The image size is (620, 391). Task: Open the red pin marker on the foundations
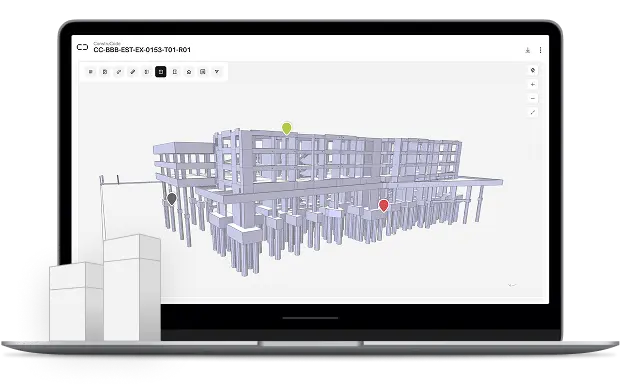point(384,206)
